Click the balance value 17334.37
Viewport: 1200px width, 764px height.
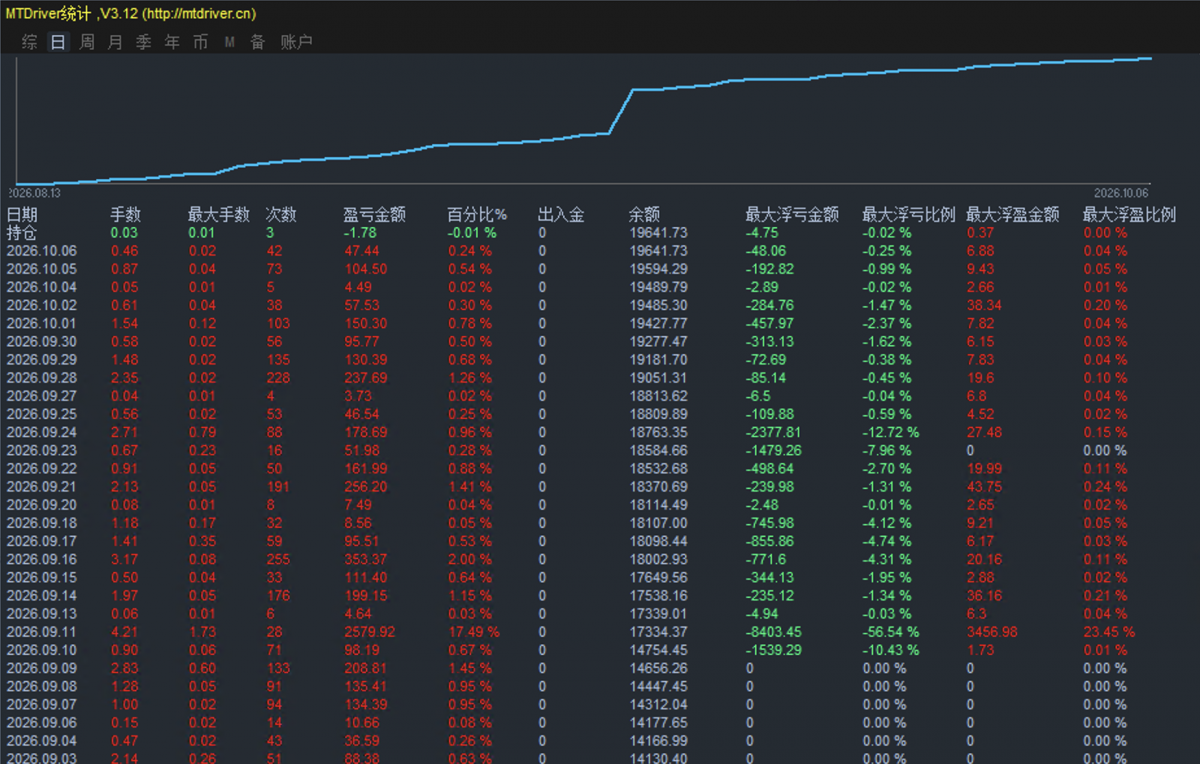(x=658, y=632)
